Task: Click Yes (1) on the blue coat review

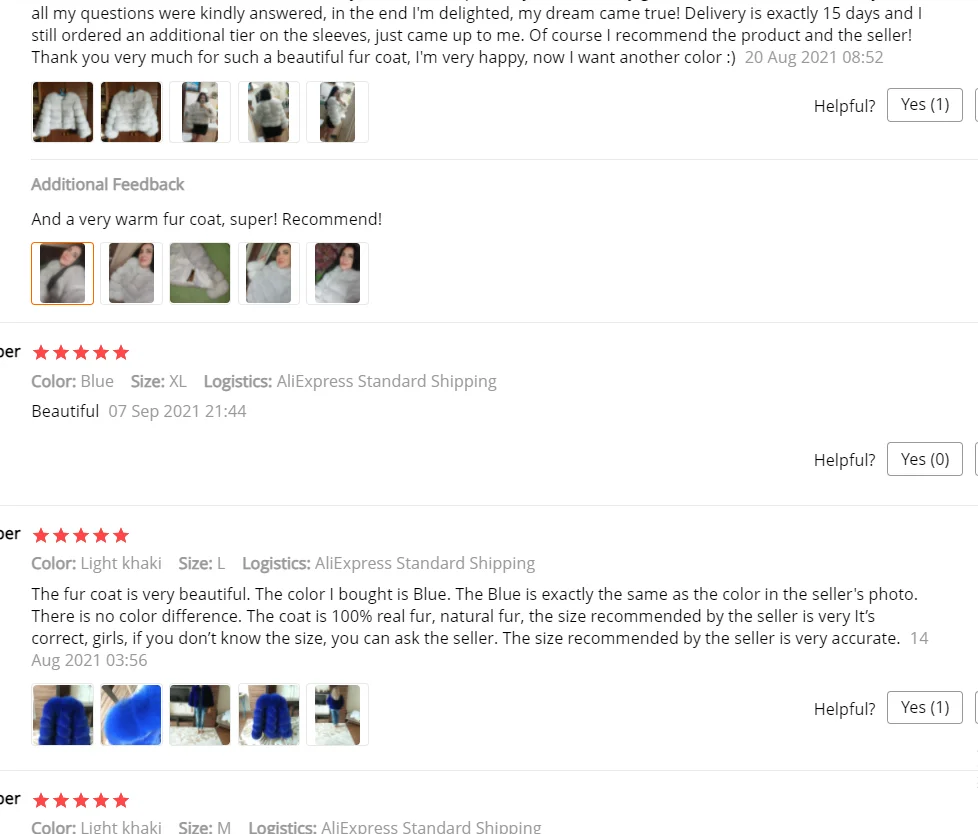Action: (x=925, y=707)
